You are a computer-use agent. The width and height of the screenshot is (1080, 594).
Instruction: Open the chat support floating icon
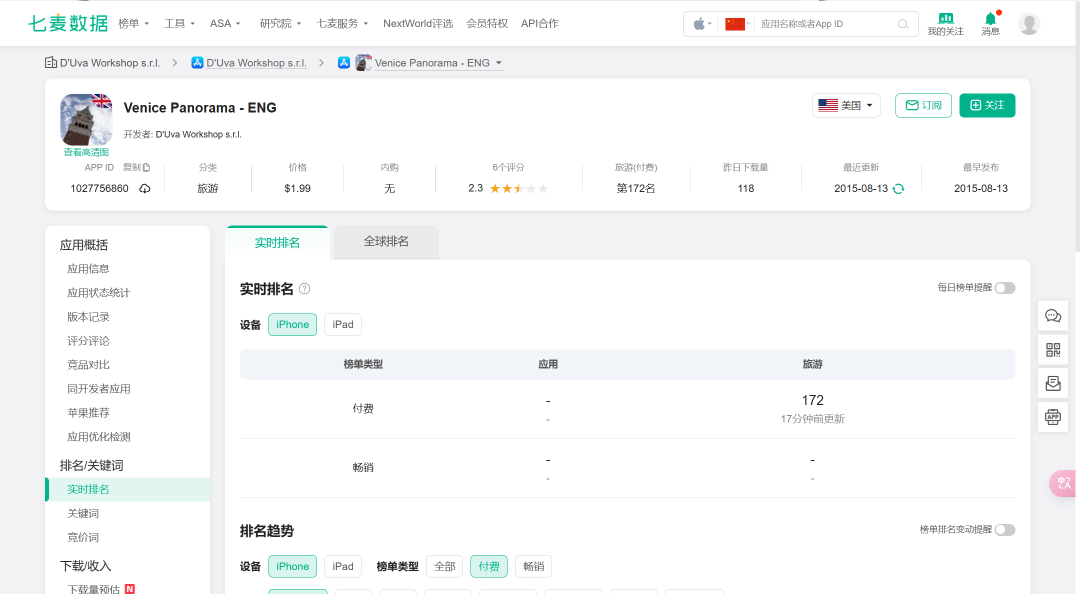click(x=1052, y=316)
